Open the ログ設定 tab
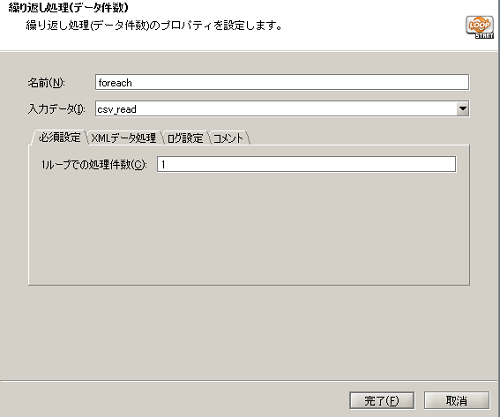 pos(185,138)
